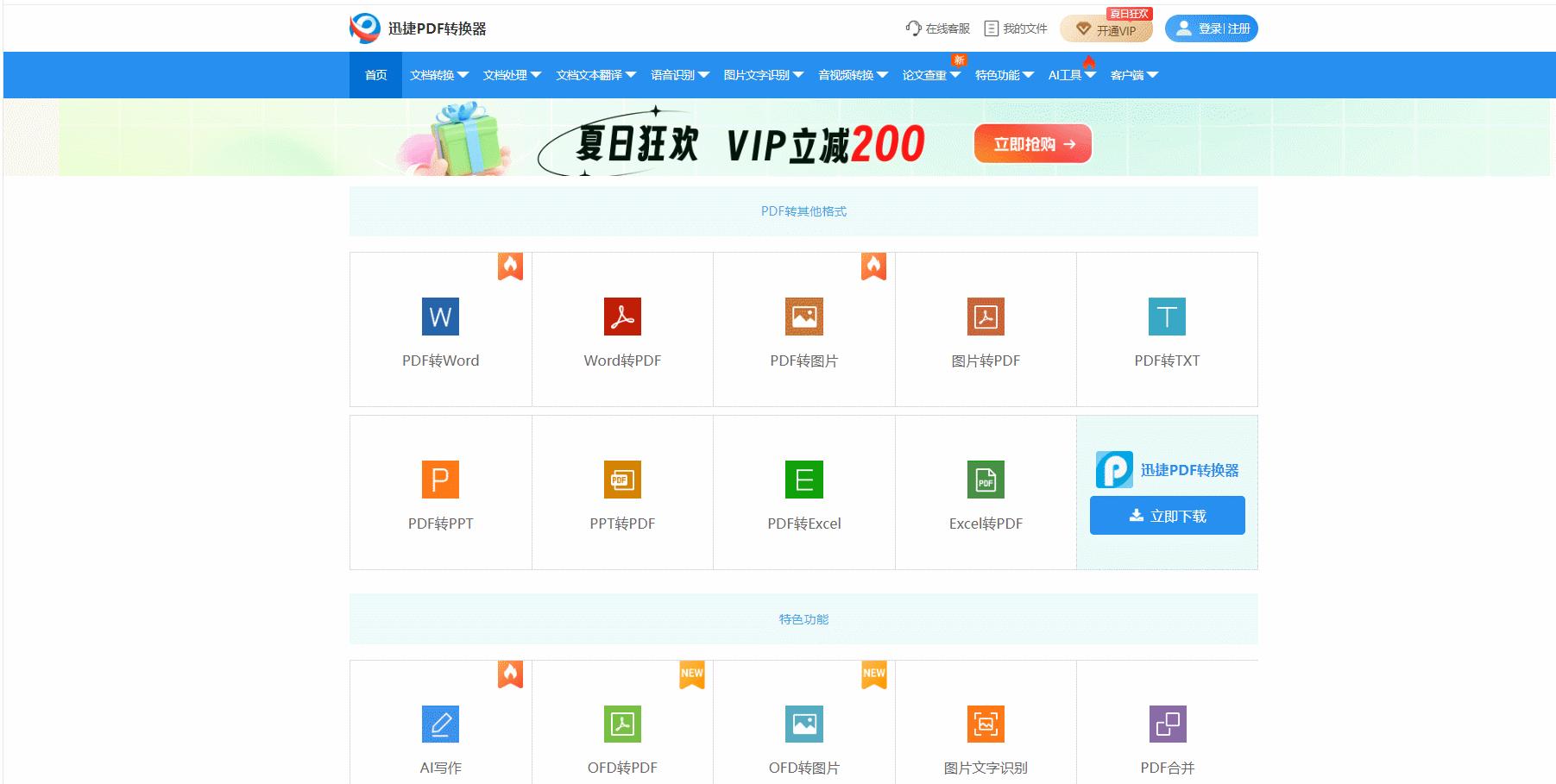This screenshot has width=1556, height=784.
Task: Open the AI工具 dropdown
Action: click(x=1070, y=75)
